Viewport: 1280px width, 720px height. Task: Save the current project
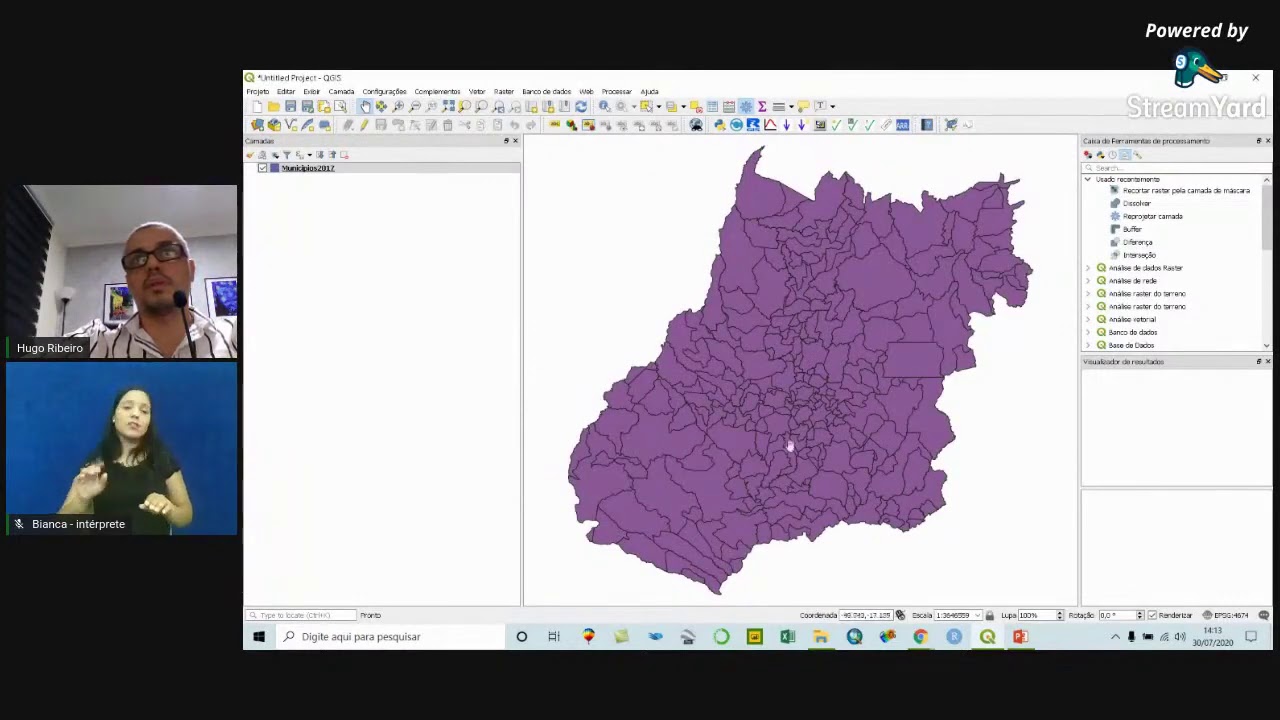[290, 106]
